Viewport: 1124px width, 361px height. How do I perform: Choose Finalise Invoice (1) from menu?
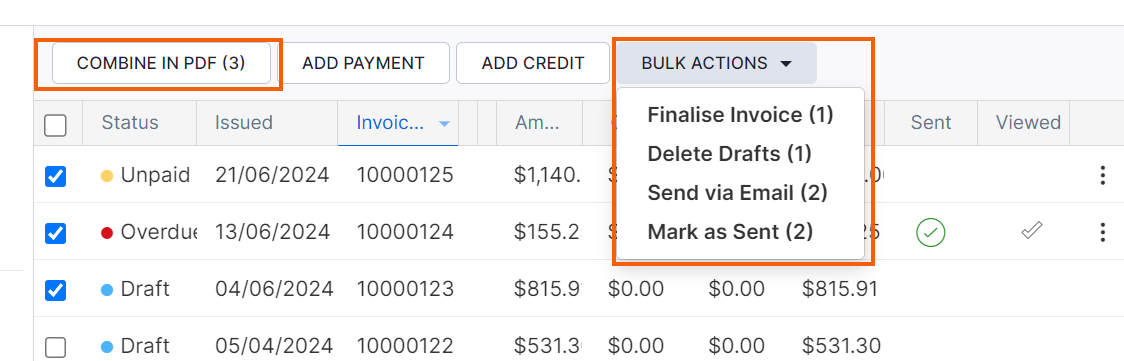[740, 115]
